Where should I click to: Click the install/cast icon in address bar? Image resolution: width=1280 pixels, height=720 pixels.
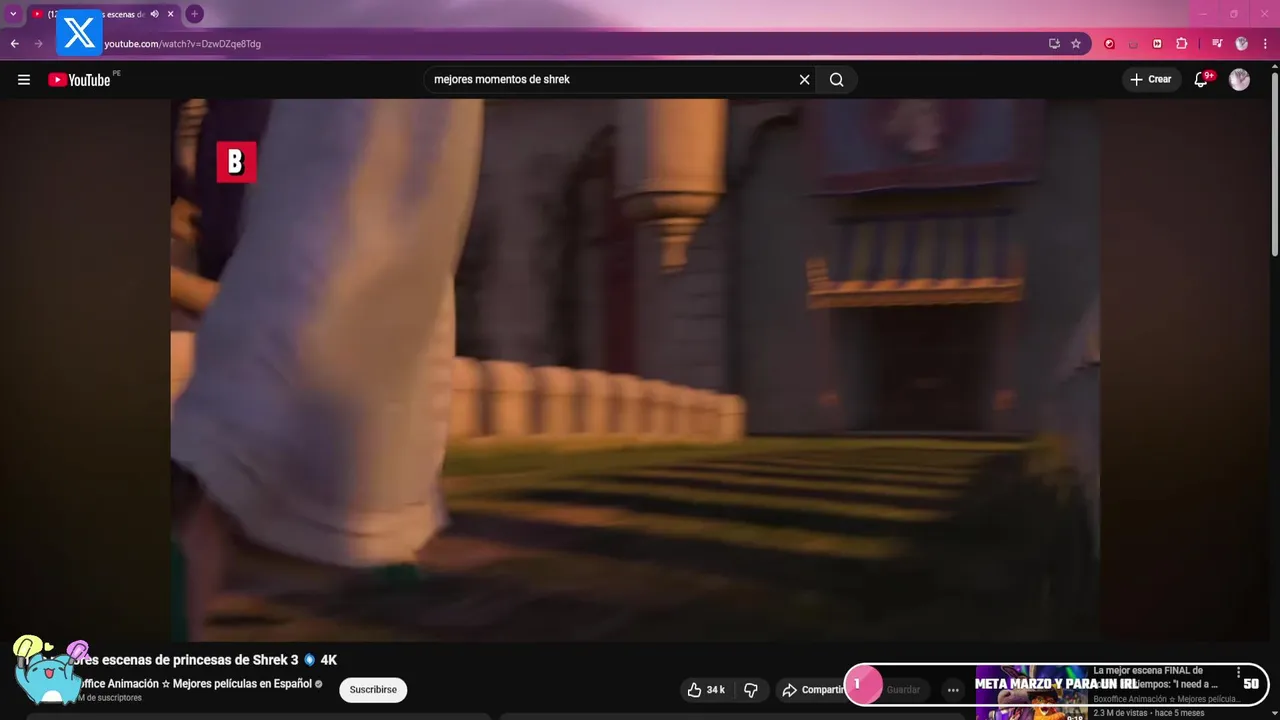coord(1054,44)
